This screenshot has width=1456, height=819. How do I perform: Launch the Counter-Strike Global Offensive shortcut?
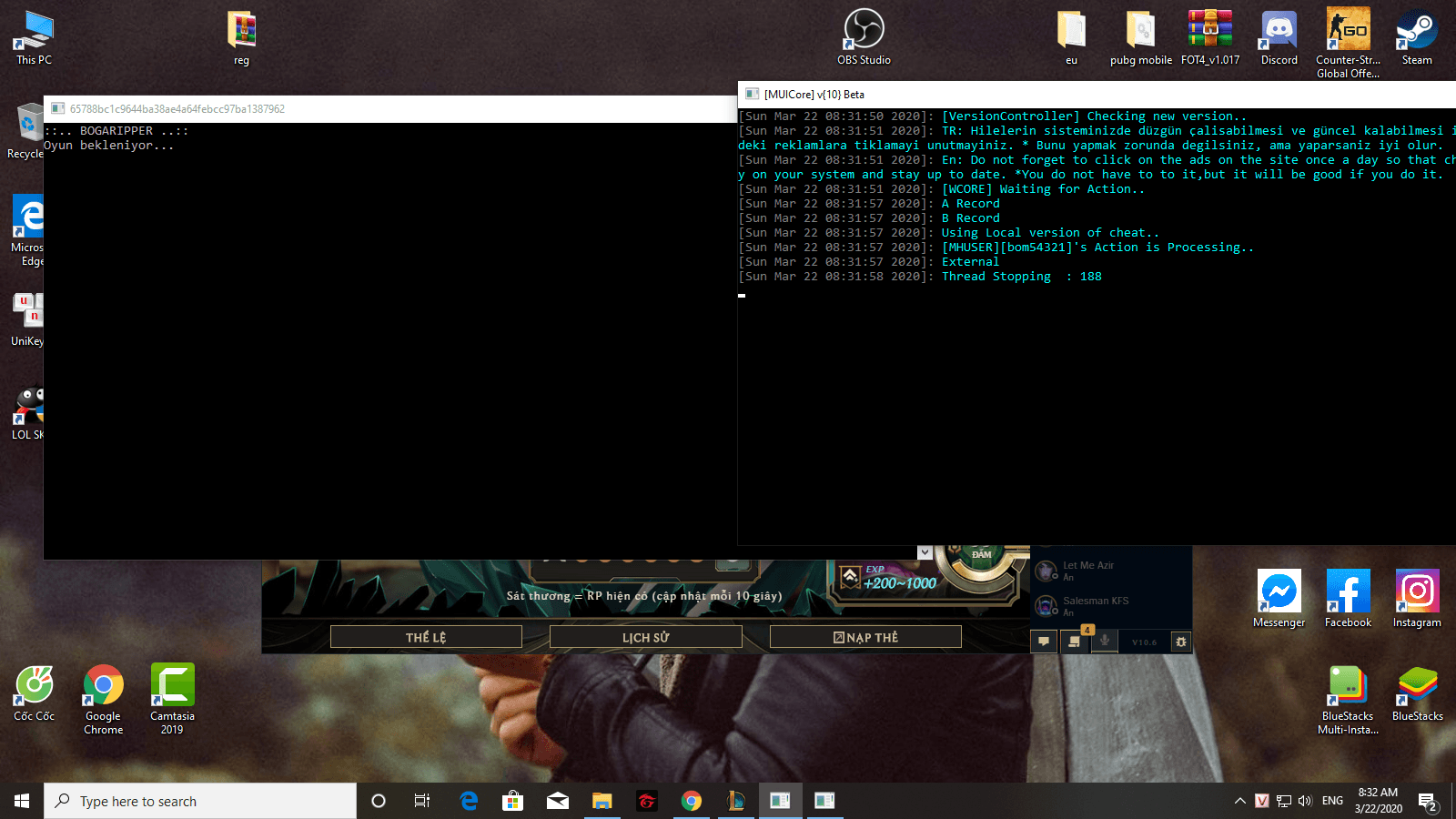click(x=1348, y=43)
